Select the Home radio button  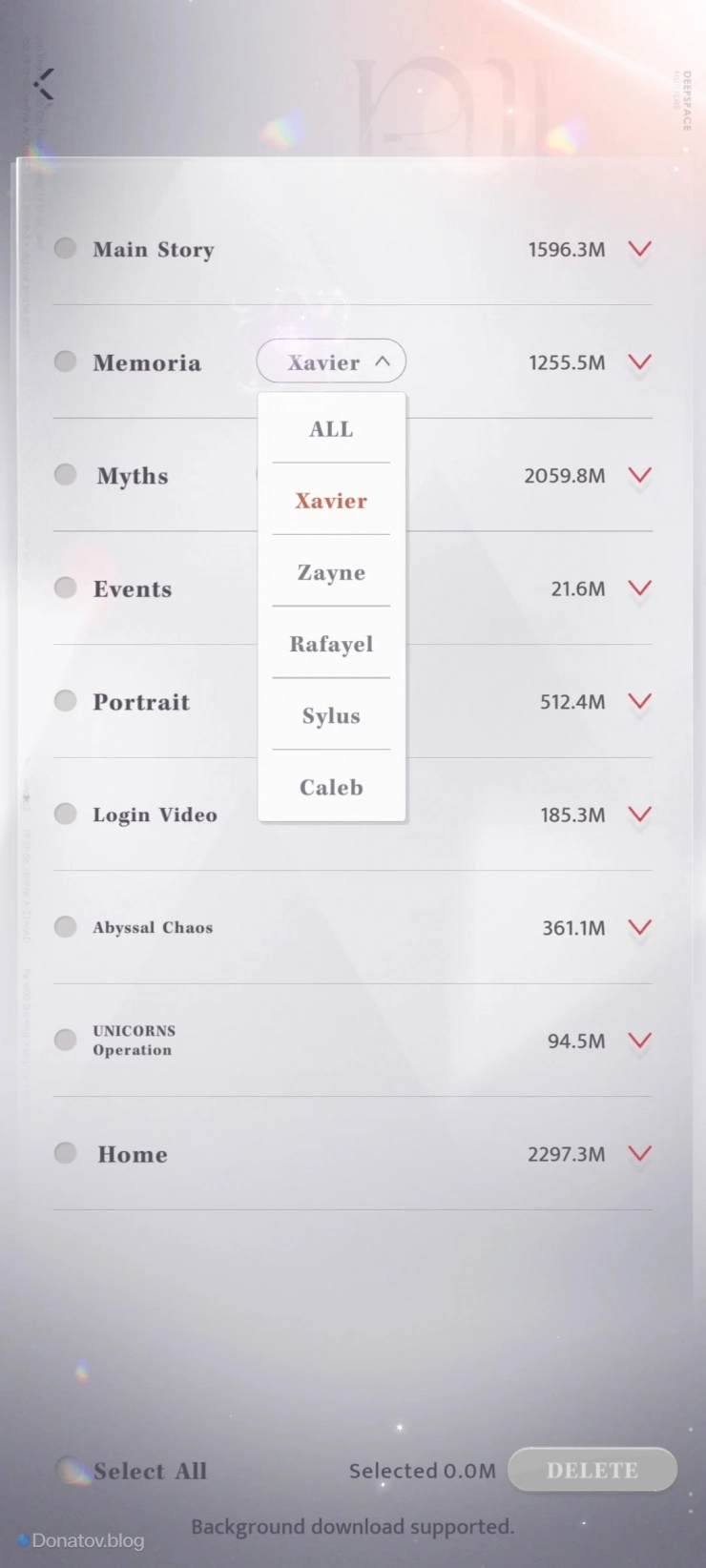[x=65, y=1154]
